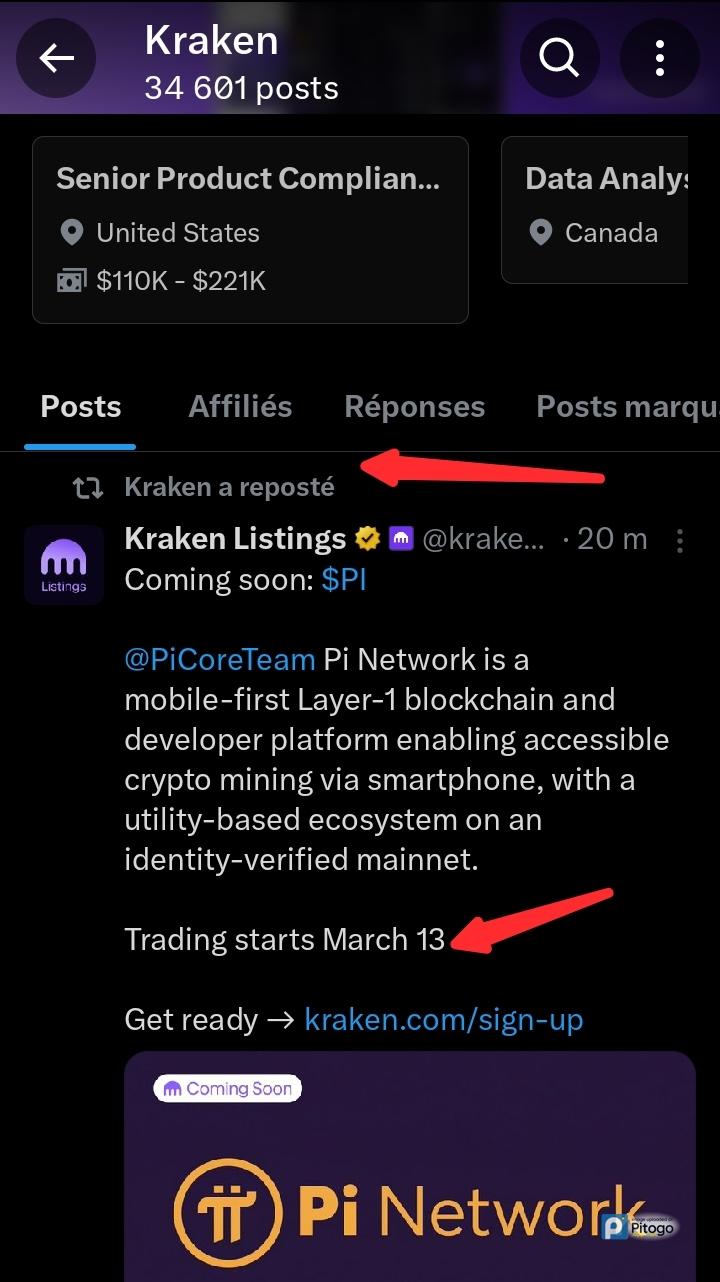Switch to the Affiliés tab
The image size is (720, 1282).
[x=240, y=407]
